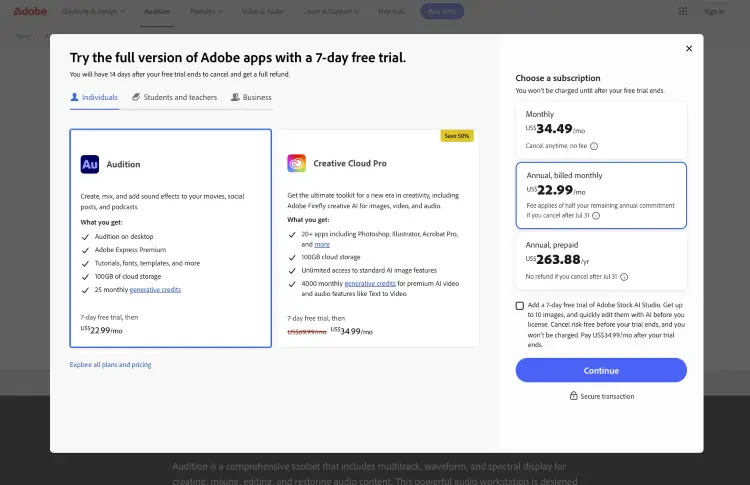Open info icon for annual billed monthly fee
The image size is (750, 485).
pos(596,216)
